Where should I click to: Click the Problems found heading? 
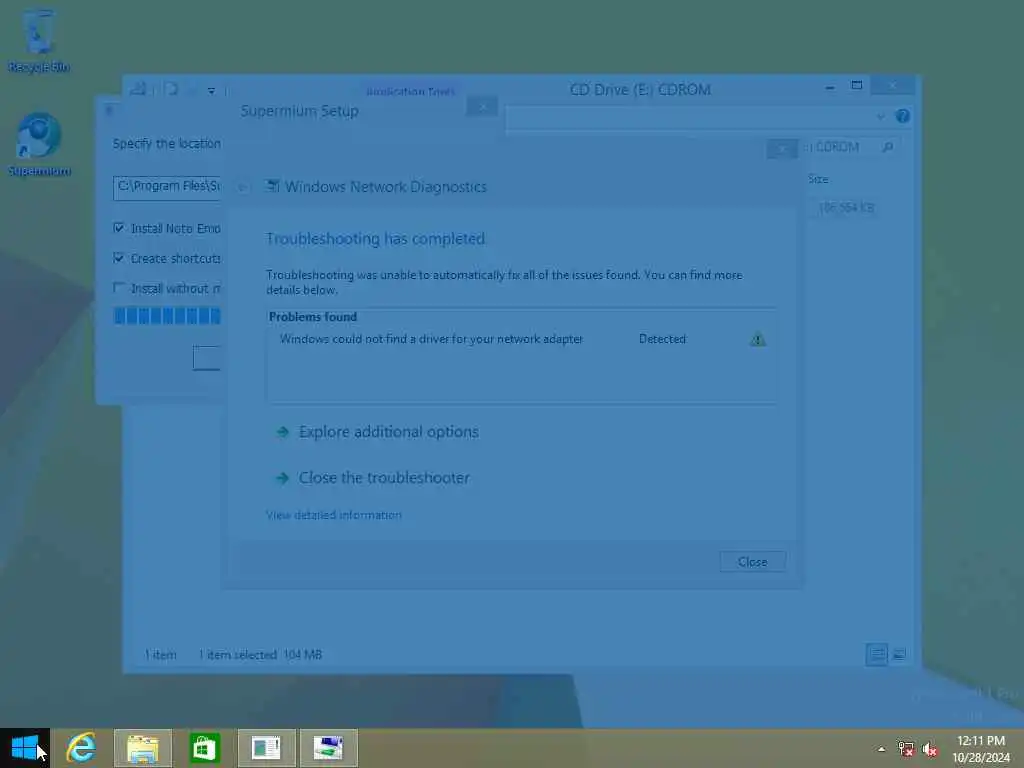click(313, 317)
